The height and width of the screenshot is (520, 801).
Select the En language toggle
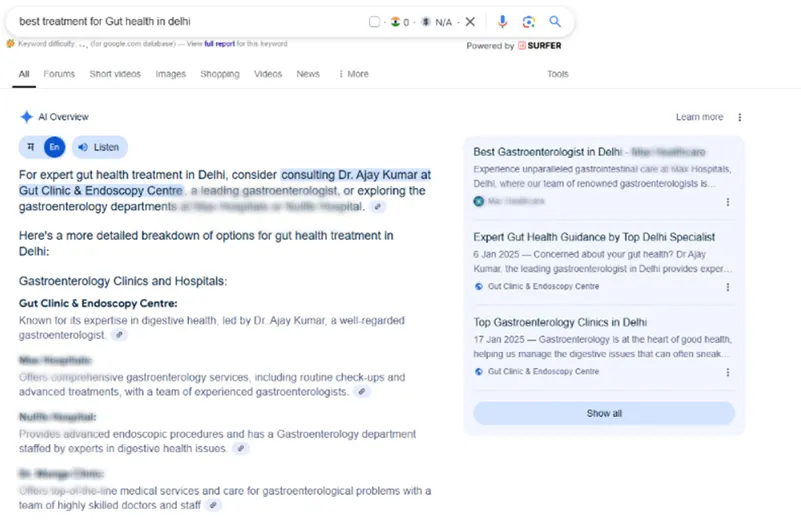pyautogui.click(x=54, y=147)
